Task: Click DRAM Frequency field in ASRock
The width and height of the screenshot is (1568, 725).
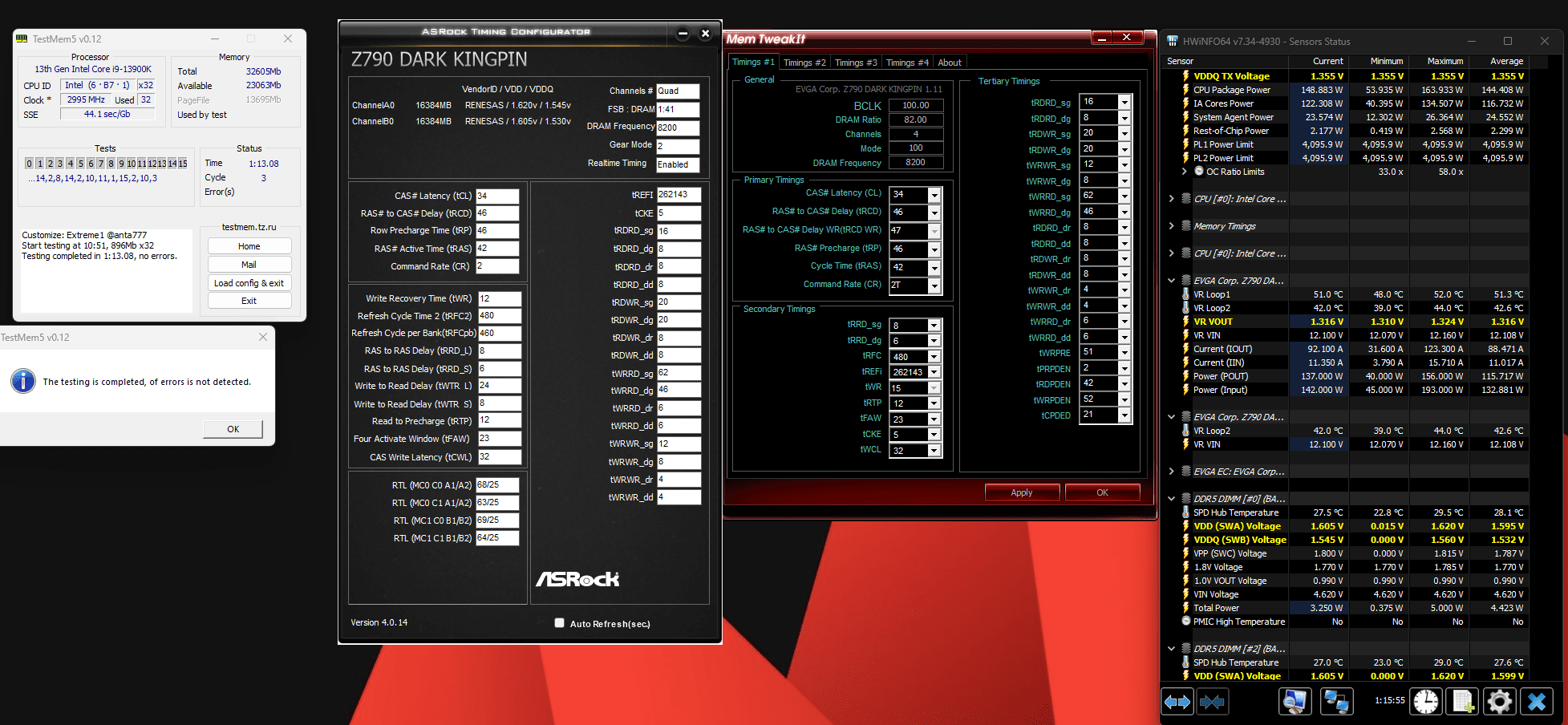Action: tap(678, 128)
